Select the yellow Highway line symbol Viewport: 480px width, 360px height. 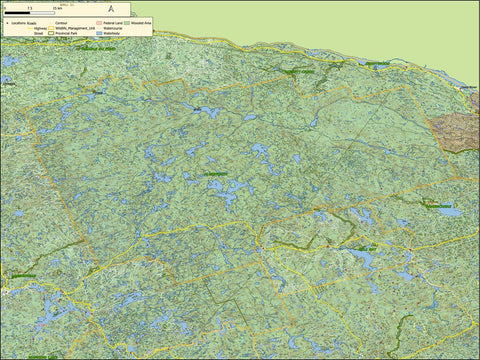(30, 28)
